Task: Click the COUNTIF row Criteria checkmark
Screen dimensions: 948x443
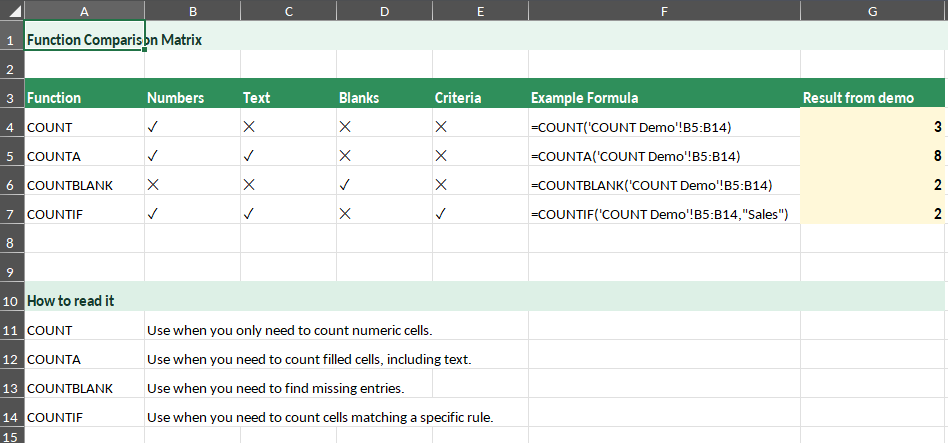Action: tap(441, 214)
